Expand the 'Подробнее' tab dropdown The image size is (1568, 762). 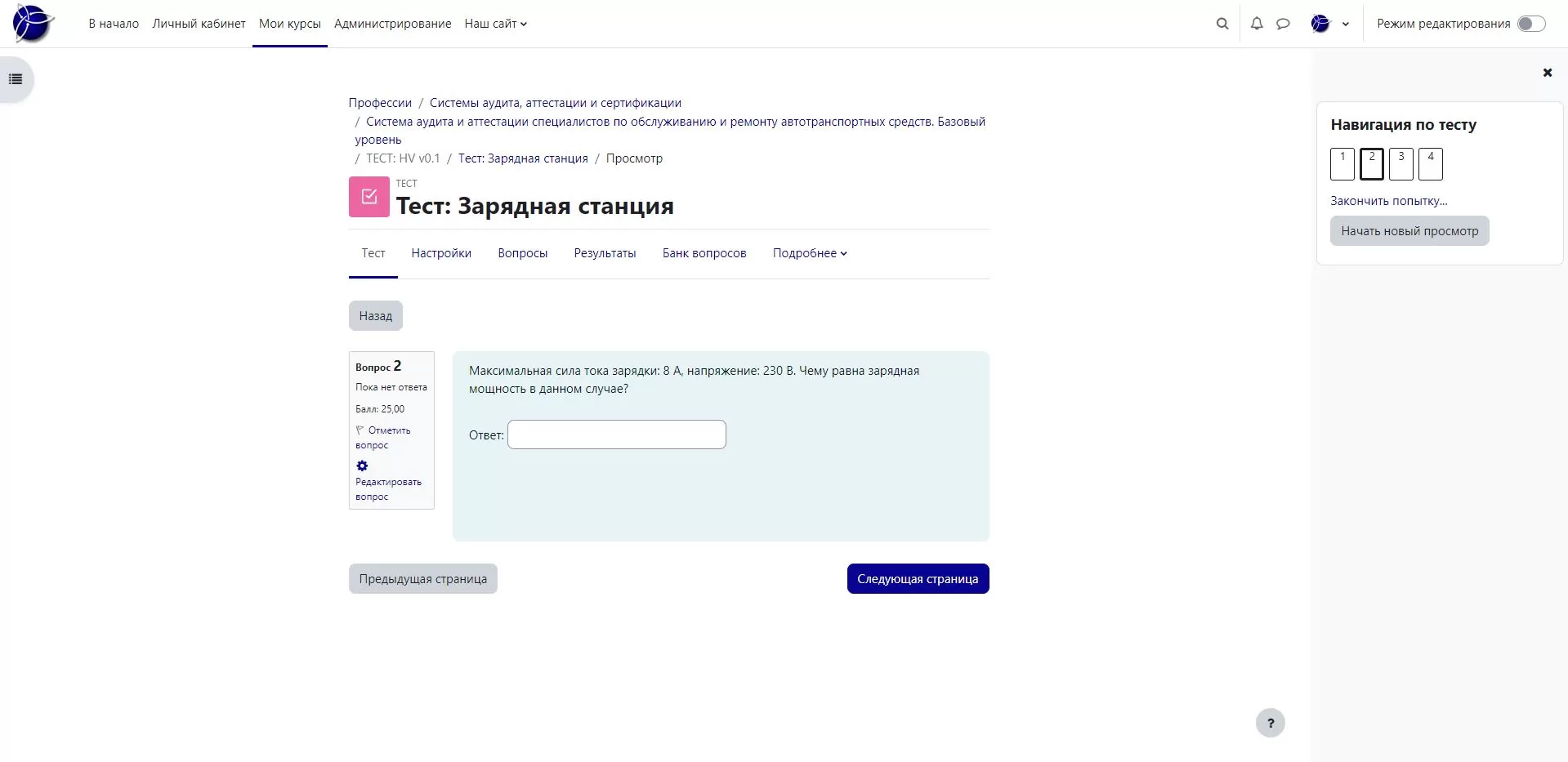pos(810,253)
